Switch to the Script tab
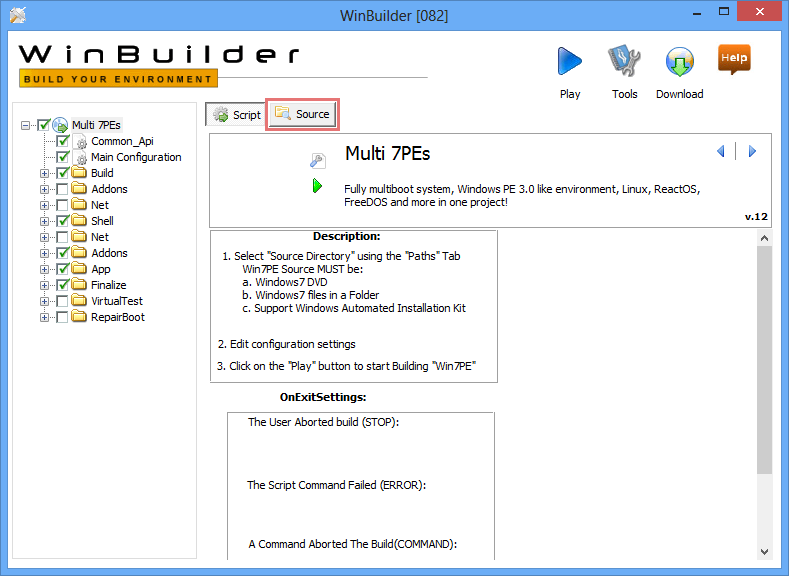 point(236,115)
